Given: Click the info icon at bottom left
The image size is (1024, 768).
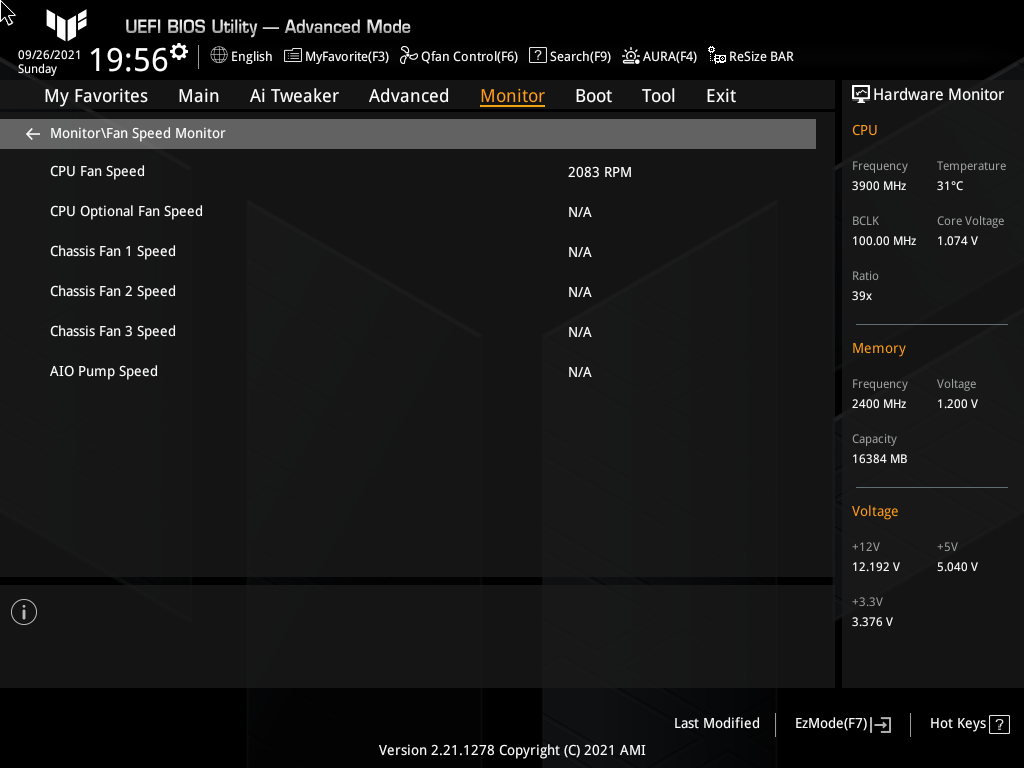Looking at the screenshot, I should click(x=23, y=611).
